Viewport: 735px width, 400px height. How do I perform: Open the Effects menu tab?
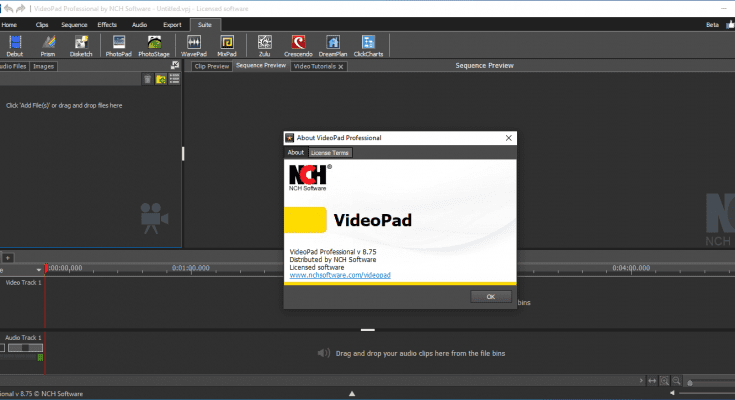coord(107,22)
